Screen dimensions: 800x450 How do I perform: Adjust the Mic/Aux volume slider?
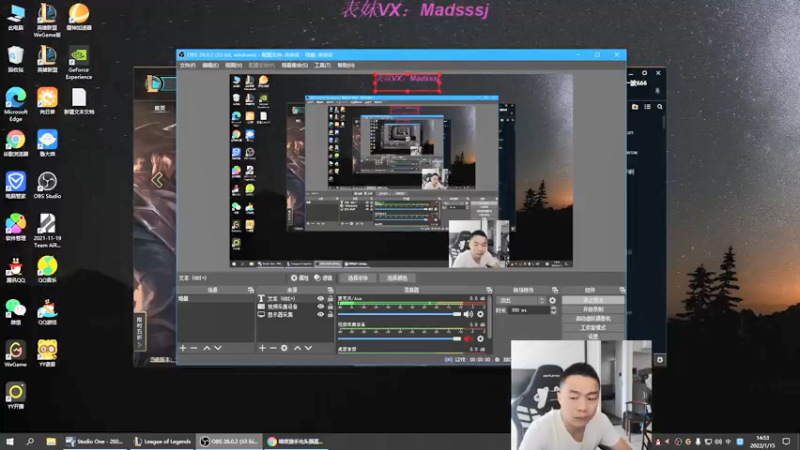pyautogui.click(x=399, y=314)
